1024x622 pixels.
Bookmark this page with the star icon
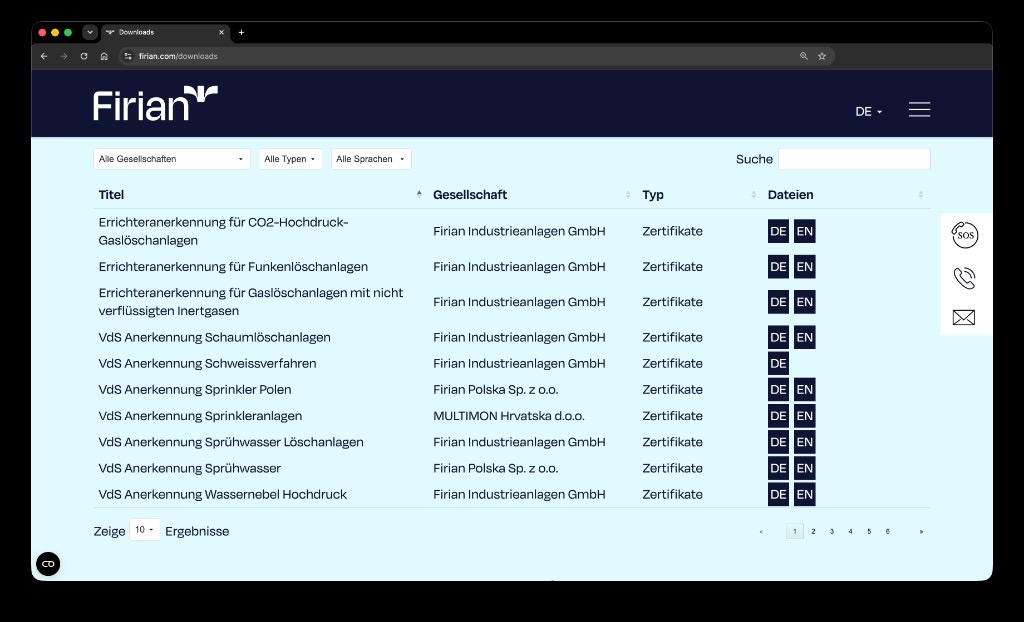[x=822, y=56]
